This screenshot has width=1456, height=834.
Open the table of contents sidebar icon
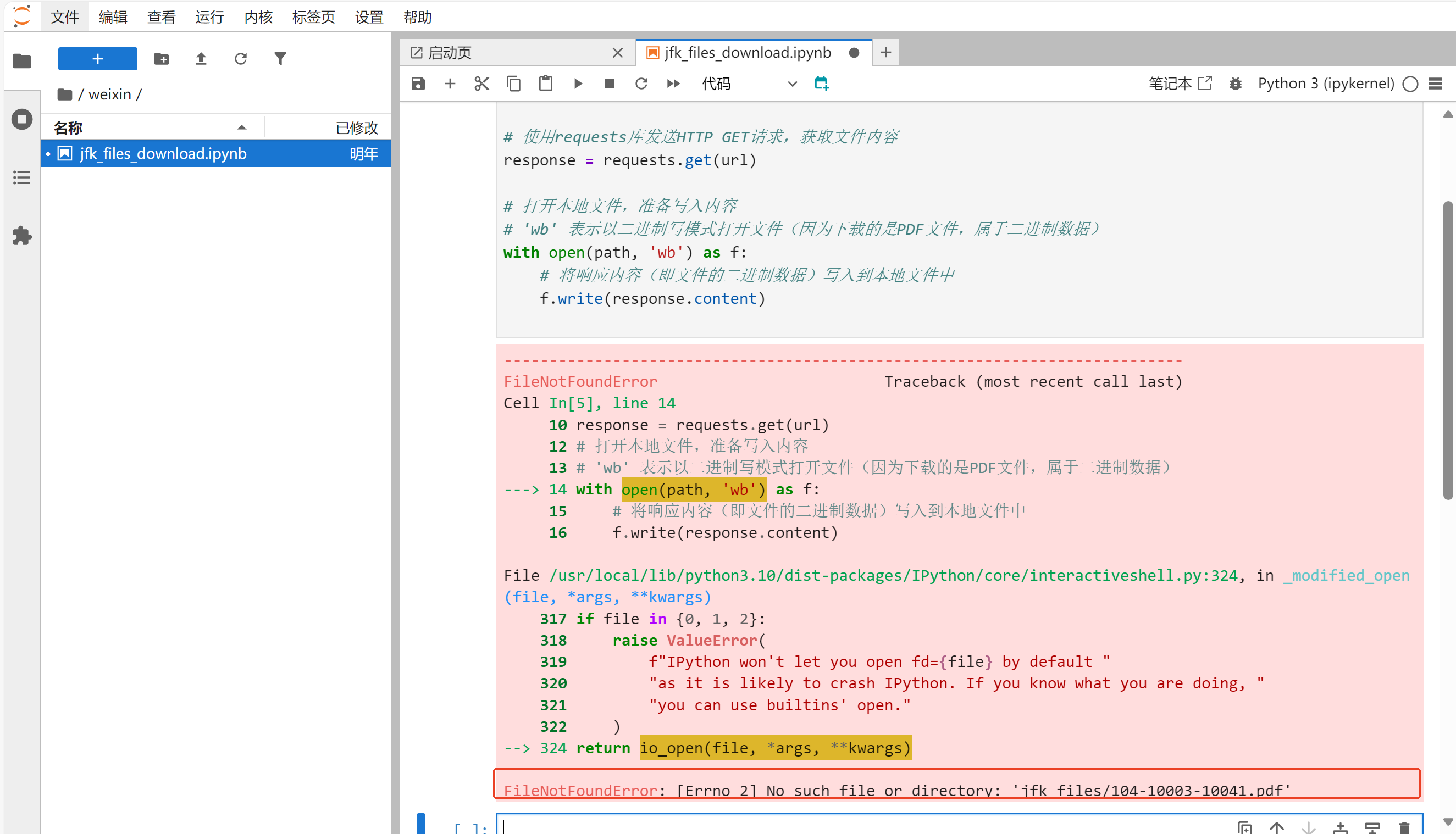click(x=22, y=177)
